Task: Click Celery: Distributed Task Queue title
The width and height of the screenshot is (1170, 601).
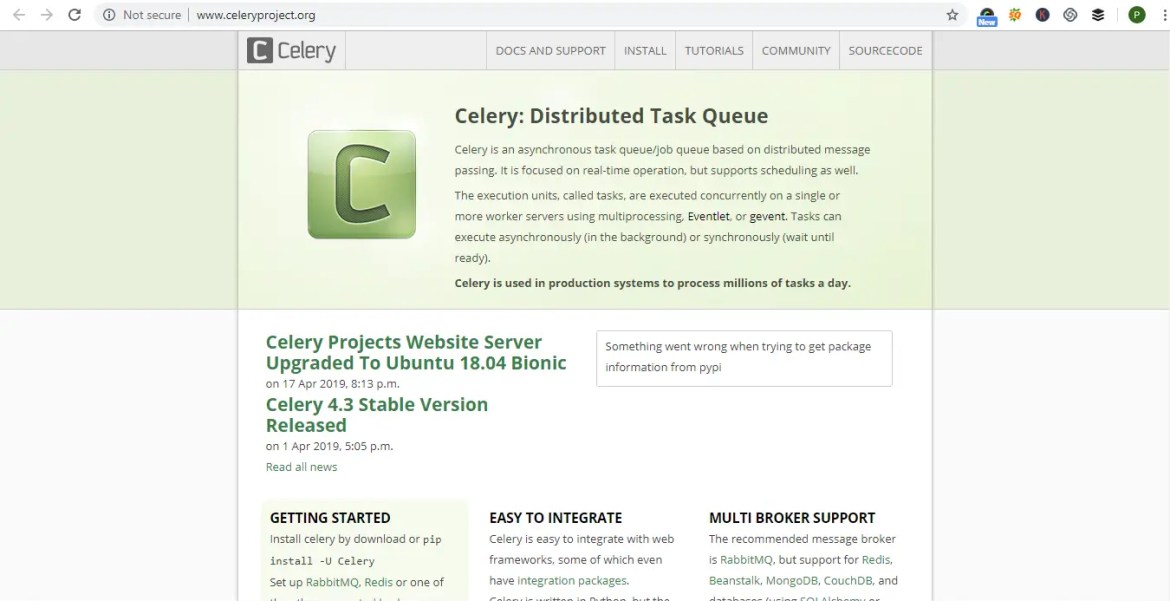Action: click(x=611, y=116)
